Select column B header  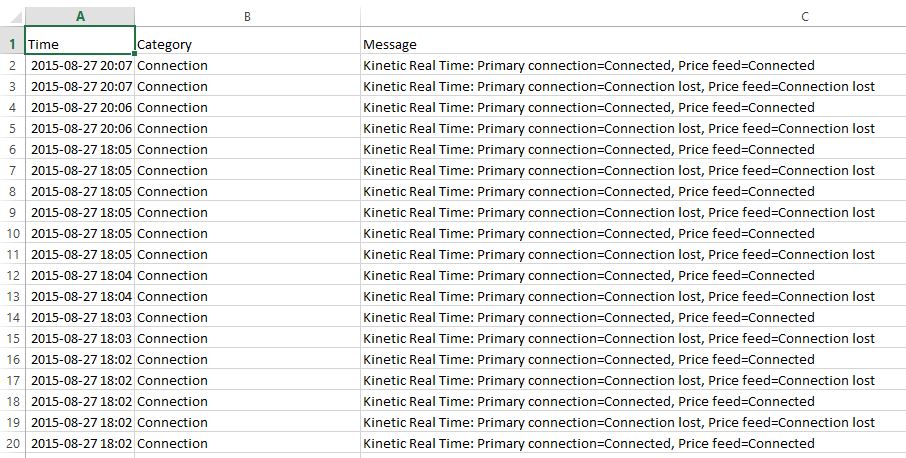click(247, 17)
